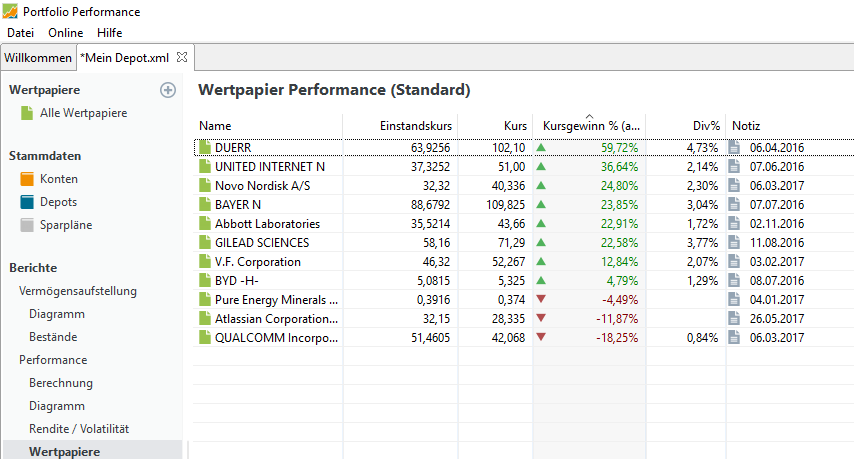Select the Novo Nordisk A/S row name
854x459 pixels.
coord(263,186)
